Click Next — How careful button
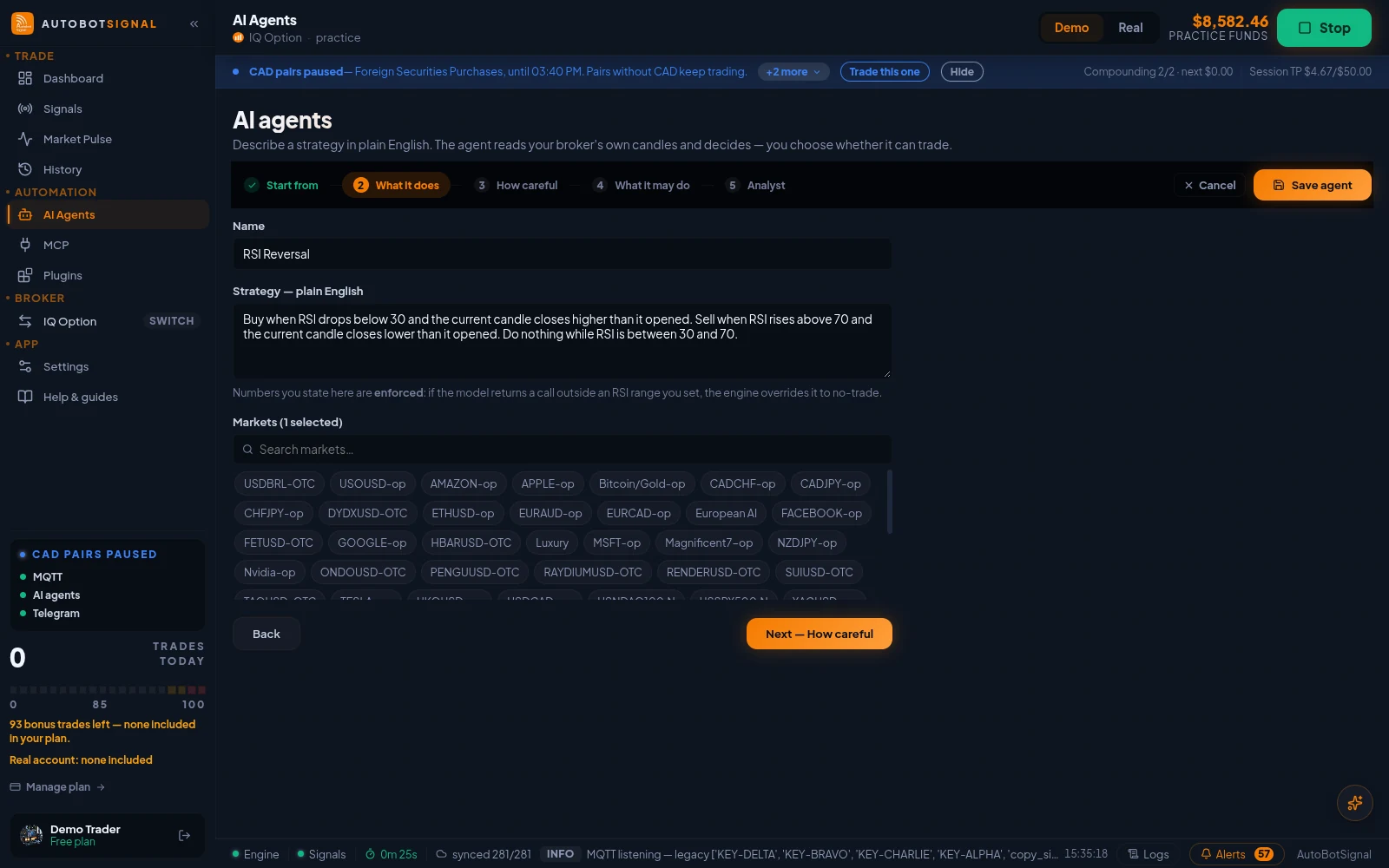Viewport: 1389px width, 868px height. tap(819, 634)
